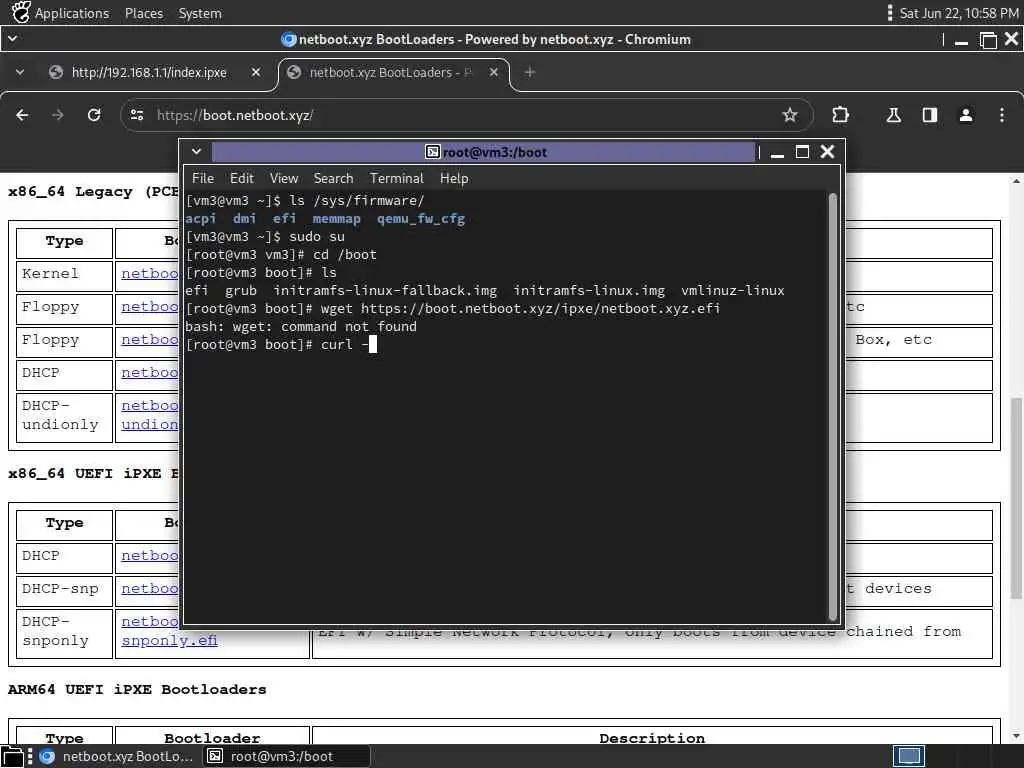Click the terminal cursor after 'curl -'
This screenshot has width=1024, height=768.
(x=373, y=344)
